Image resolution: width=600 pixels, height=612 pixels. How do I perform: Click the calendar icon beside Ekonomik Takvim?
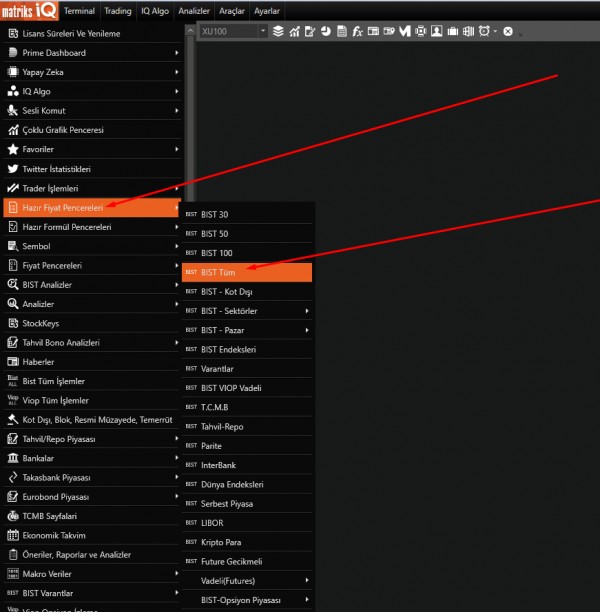(13, 535)
